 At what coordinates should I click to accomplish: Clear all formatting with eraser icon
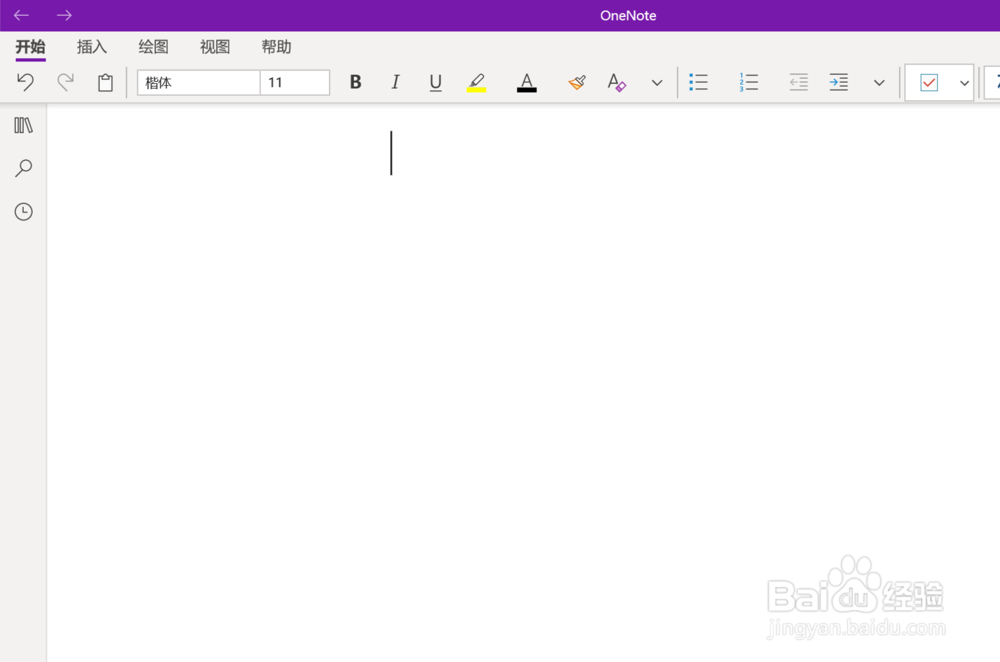tap(617, 82)
